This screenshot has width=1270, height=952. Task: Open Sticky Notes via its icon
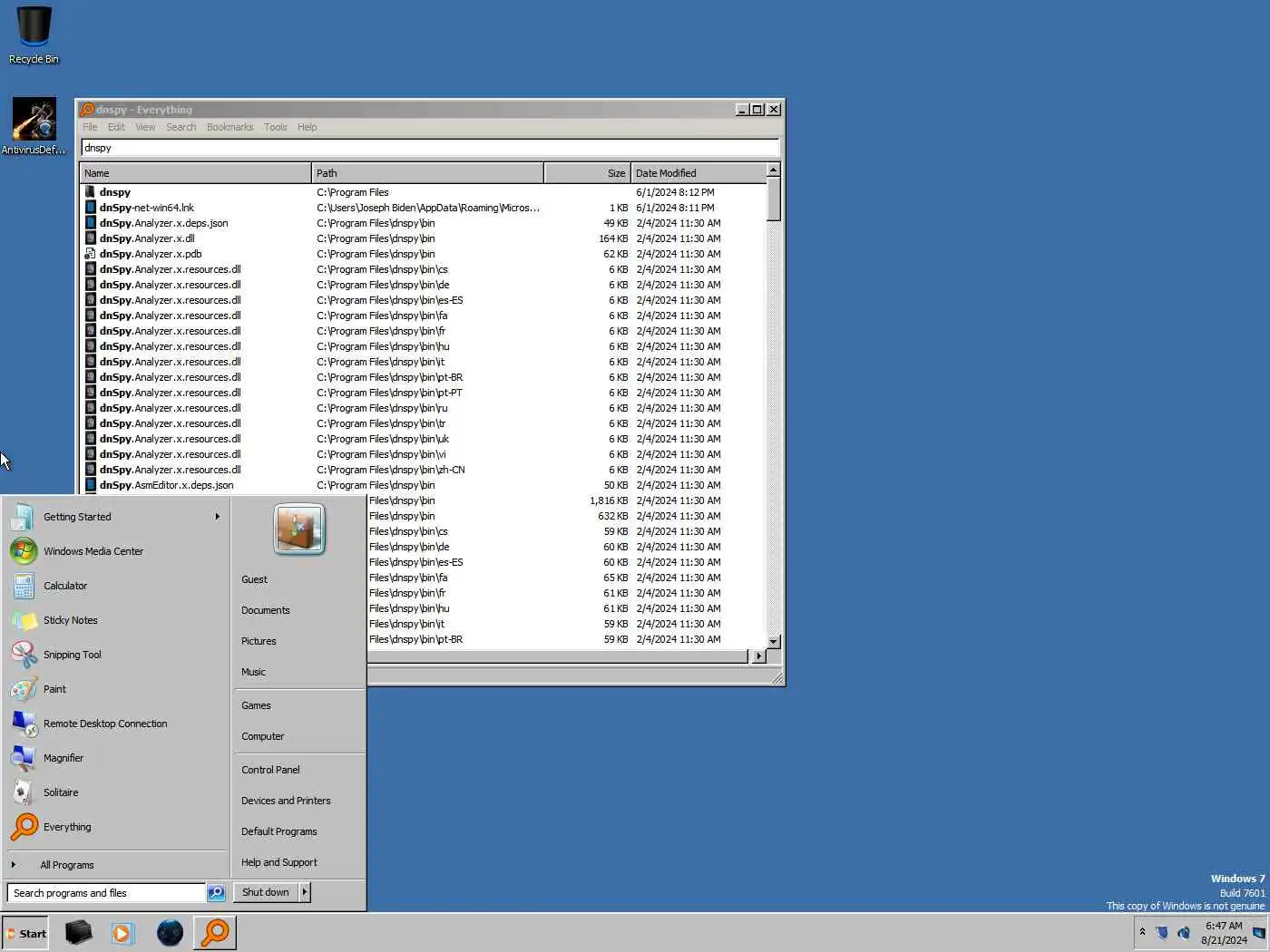point(24,620)
